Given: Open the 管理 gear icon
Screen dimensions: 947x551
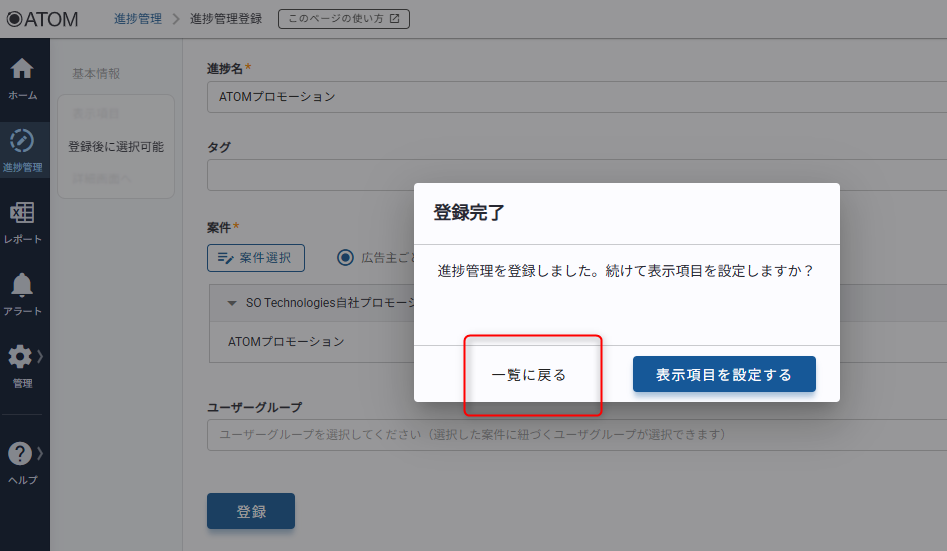Looking at the screenshot, I should (x=20, y=357).
